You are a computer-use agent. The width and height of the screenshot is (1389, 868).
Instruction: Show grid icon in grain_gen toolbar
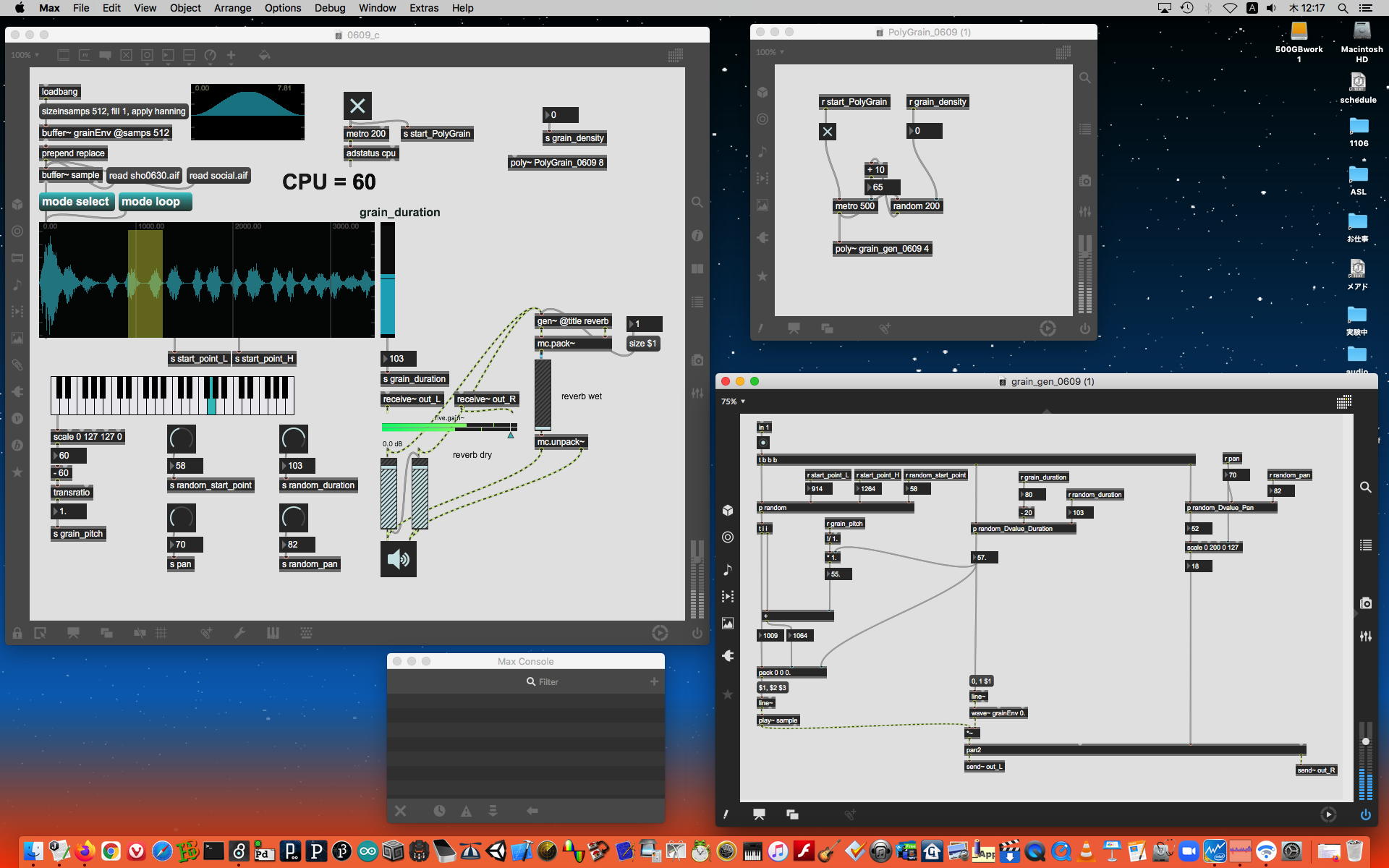tap(1343, 402)
